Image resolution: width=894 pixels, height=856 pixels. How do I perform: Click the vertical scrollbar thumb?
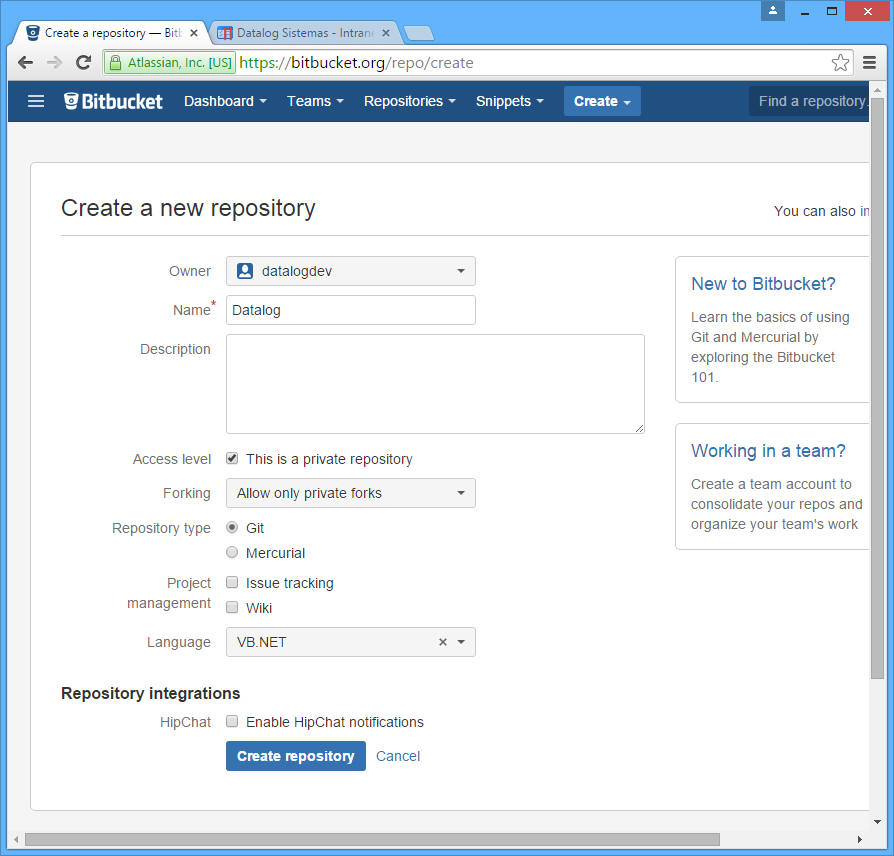click(x=877, y=388)
